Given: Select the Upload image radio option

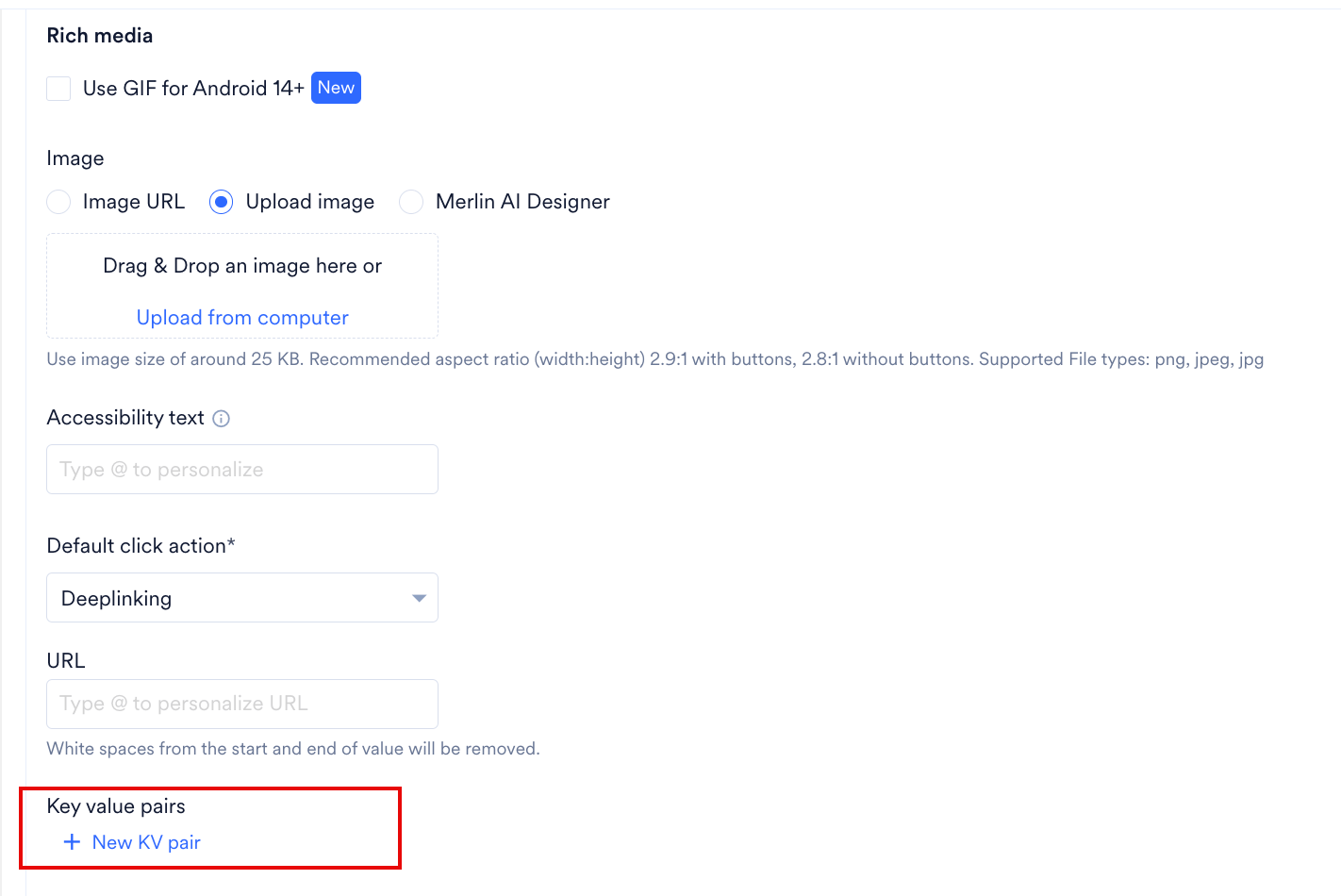Looking at the screenshot, I should (x=222, y=202).
